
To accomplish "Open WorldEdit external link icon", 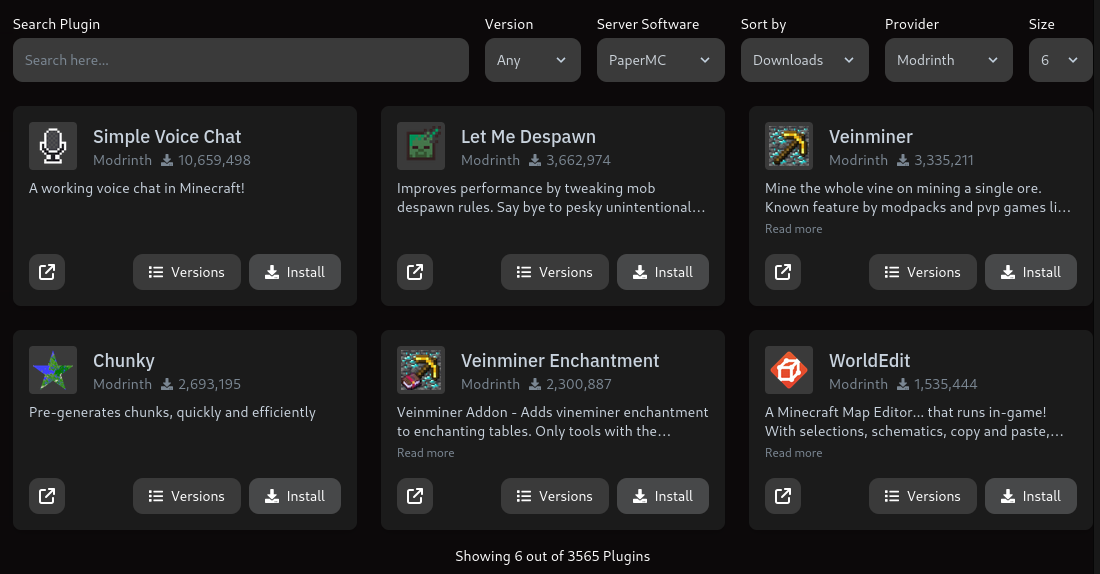I will [x=783, y=496].
